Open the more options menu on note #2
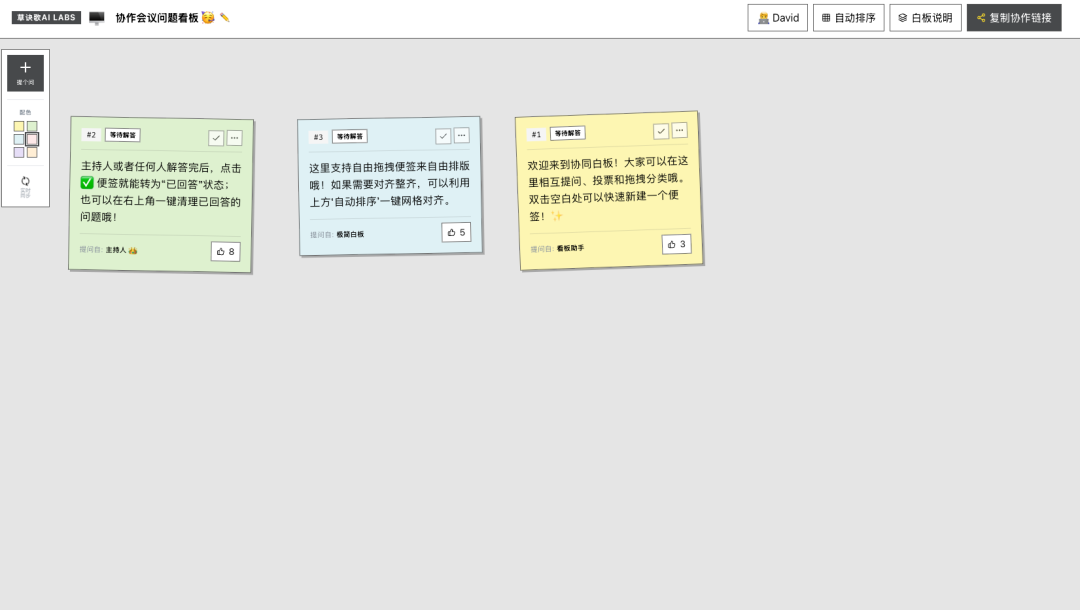Viewport: 1080px width, 610px height. pyautogui.click(x=235, y=138)
